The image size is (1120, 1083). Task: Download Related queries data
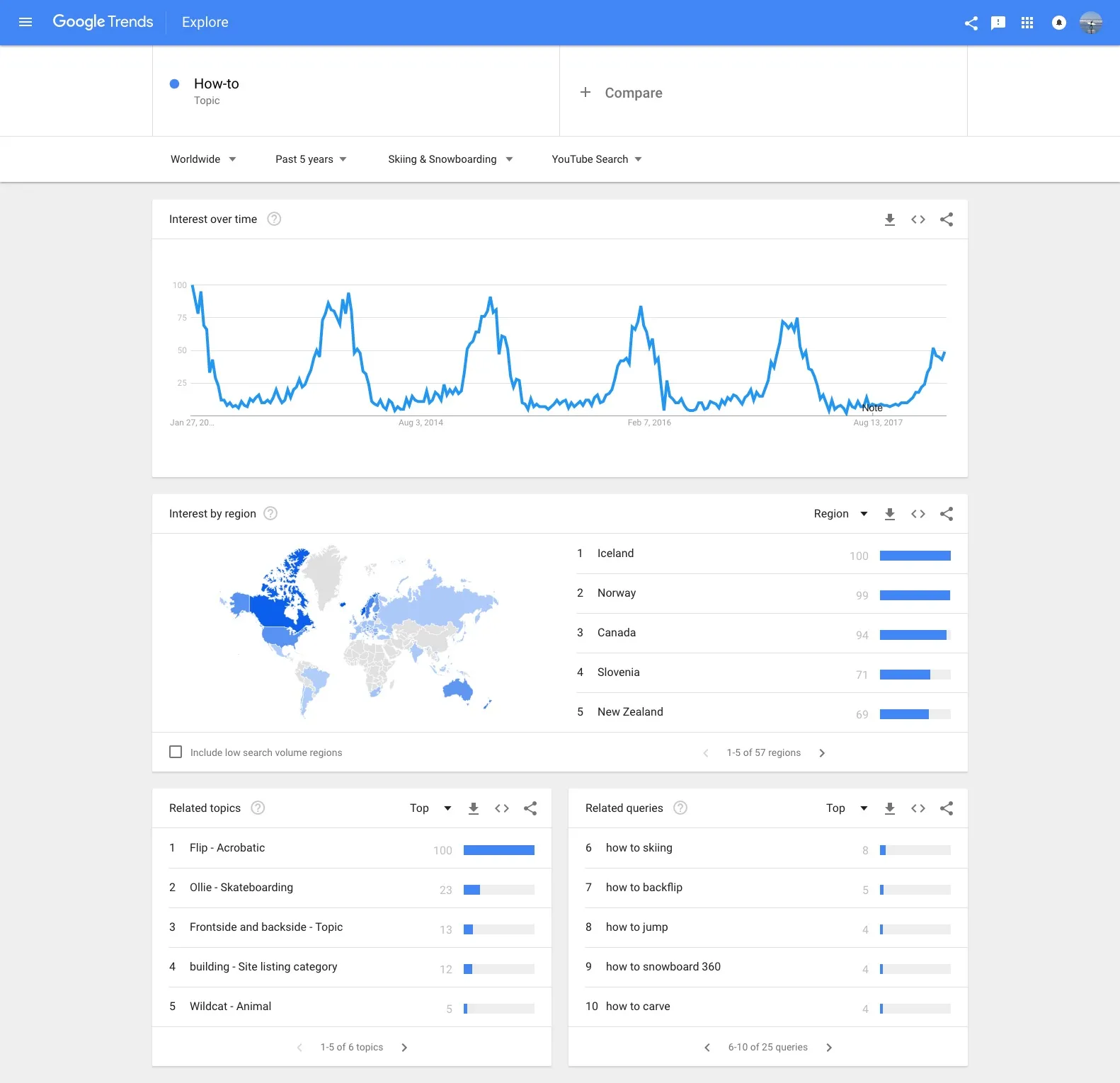890,808
